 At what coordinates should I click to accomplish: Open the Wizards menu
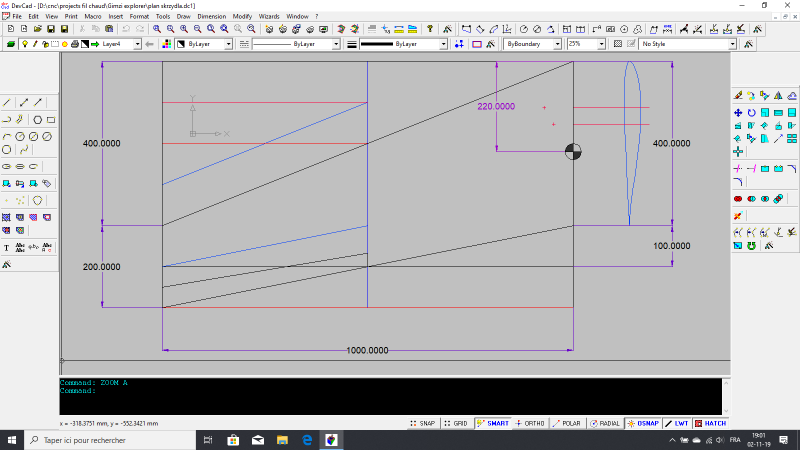[x=269, y=17]
